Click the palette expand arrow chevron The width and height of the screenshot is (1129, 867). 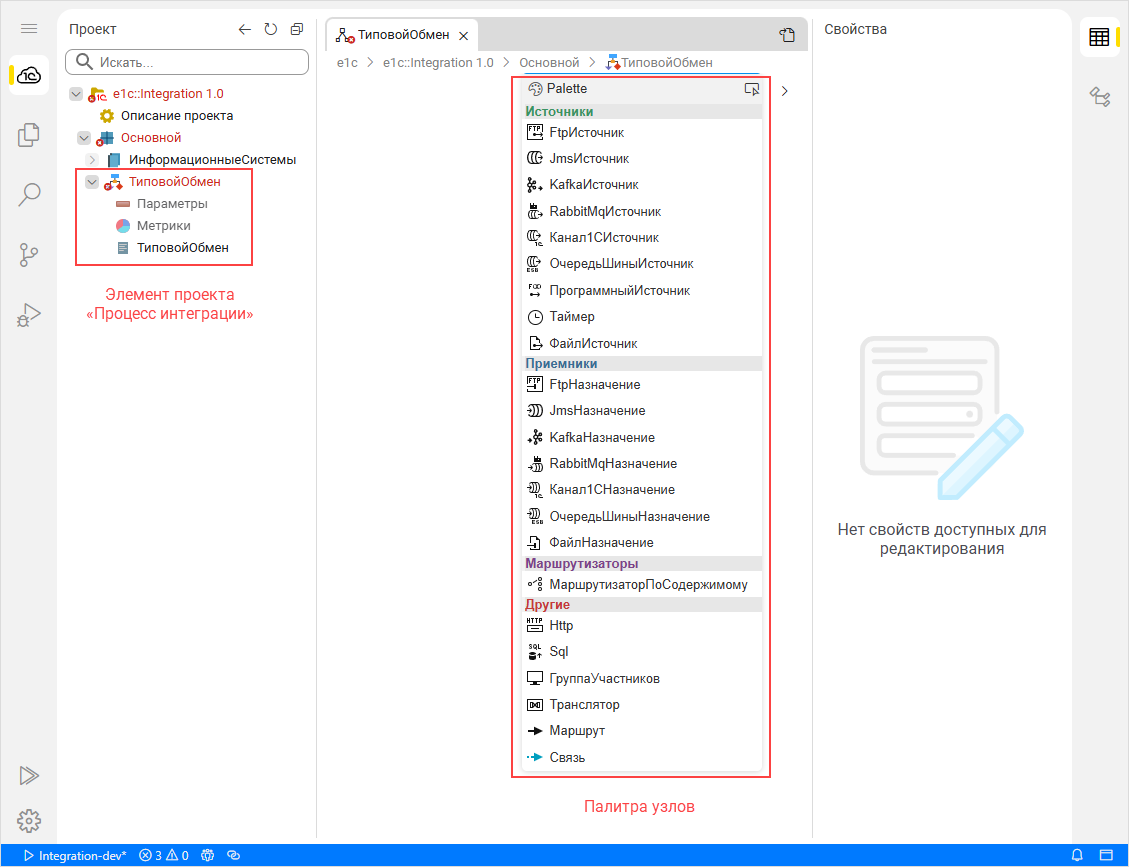coord(785,91)
